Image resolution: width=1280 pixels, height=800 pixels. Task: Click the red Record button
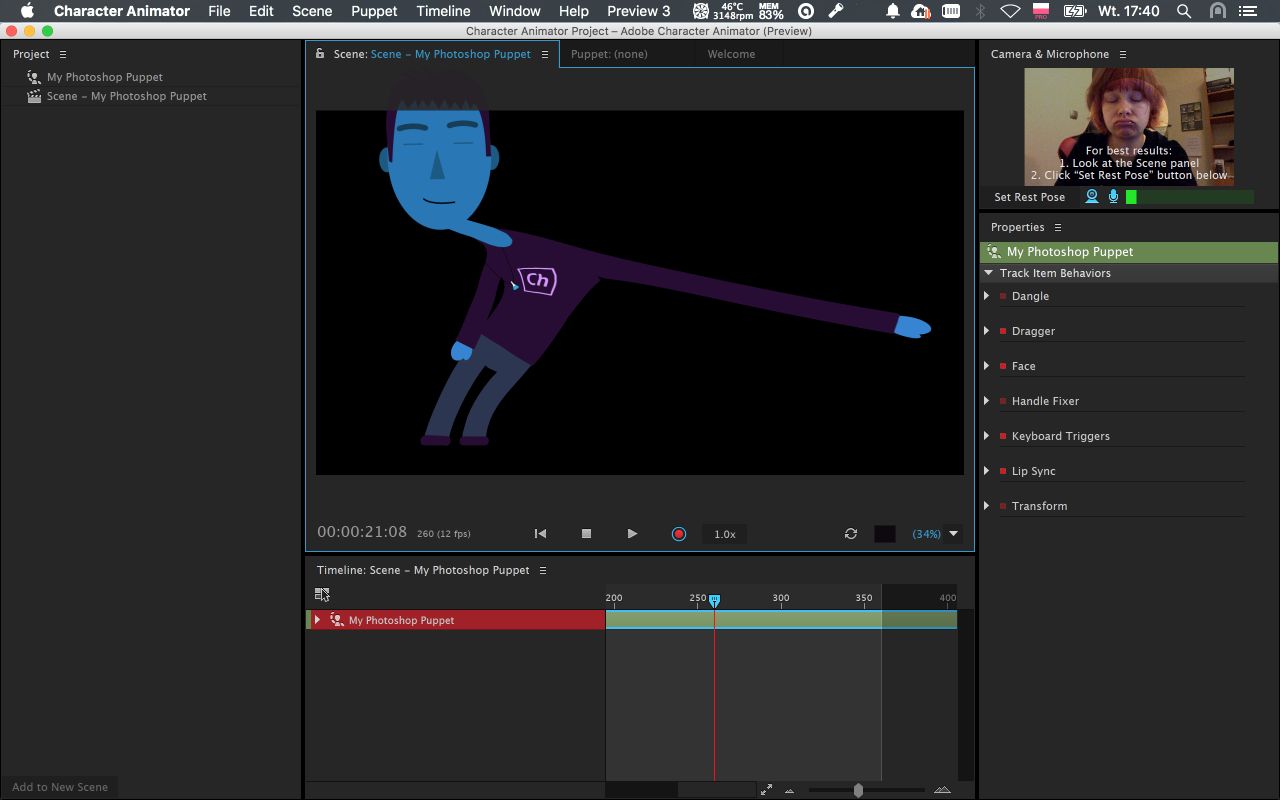(x=679, y=534)
